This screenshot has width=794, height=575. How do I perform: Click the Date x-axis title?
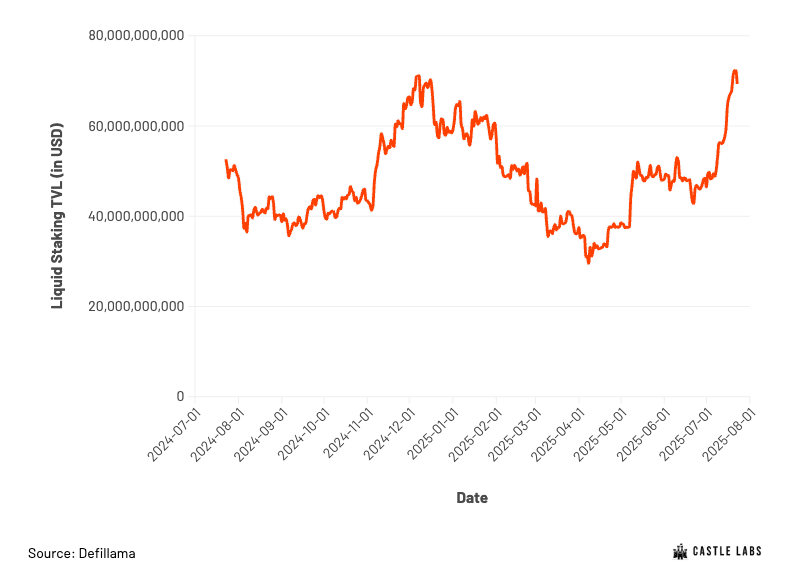coord(472,498)
